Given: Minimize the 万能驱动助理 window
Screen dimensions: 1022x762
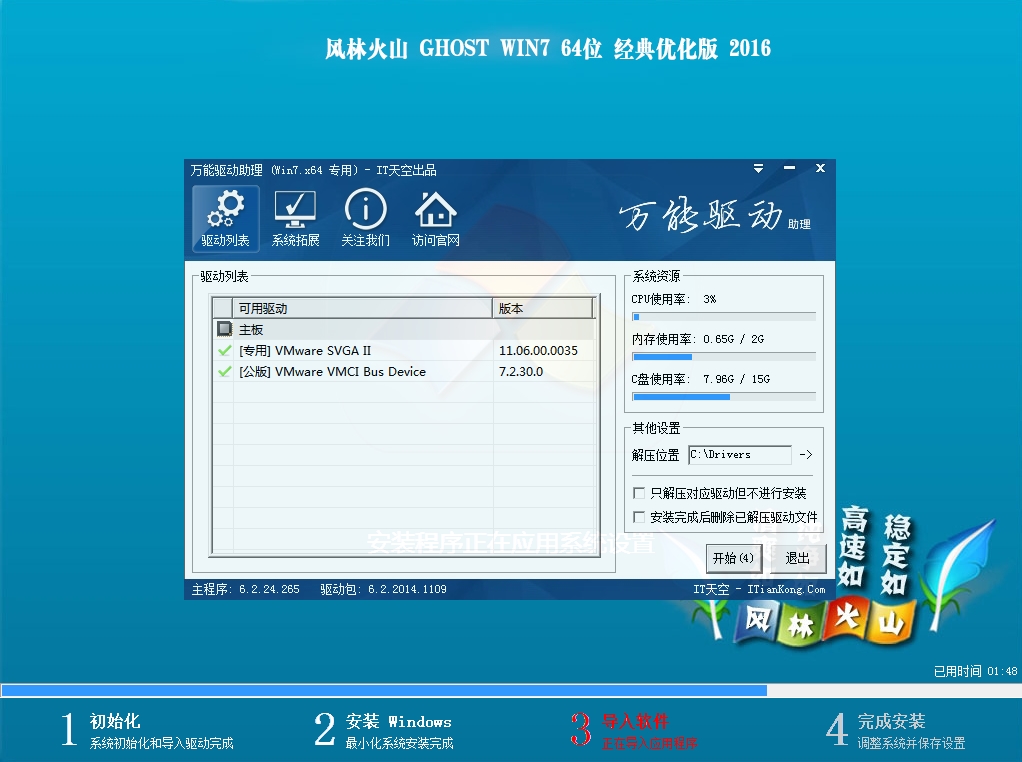Looking at the screenshot, I should 789,168.
